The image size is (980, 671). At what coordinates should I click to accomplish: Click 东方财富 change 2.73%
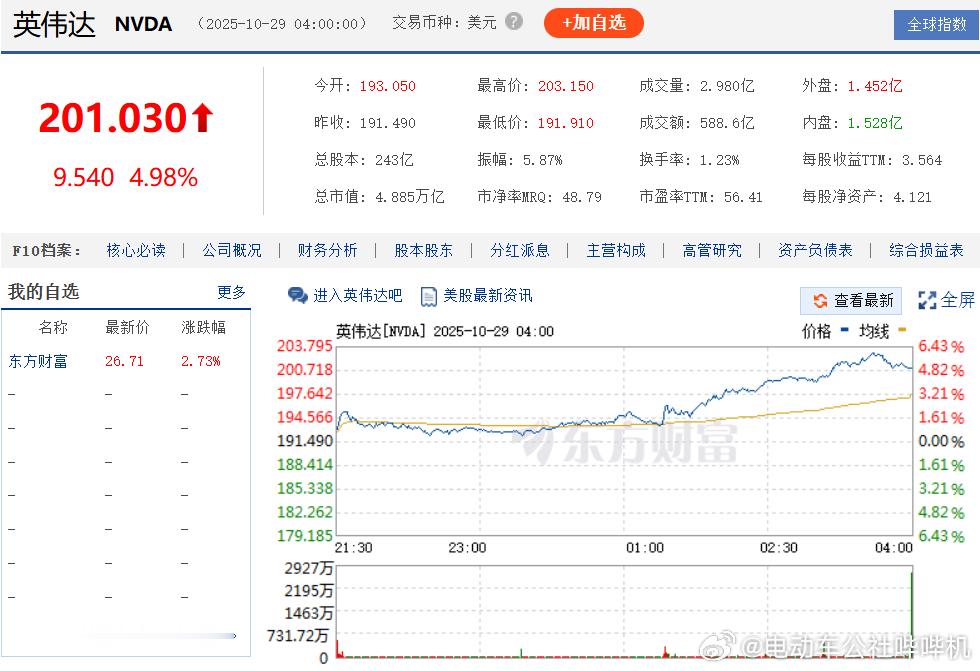point(201,361)
